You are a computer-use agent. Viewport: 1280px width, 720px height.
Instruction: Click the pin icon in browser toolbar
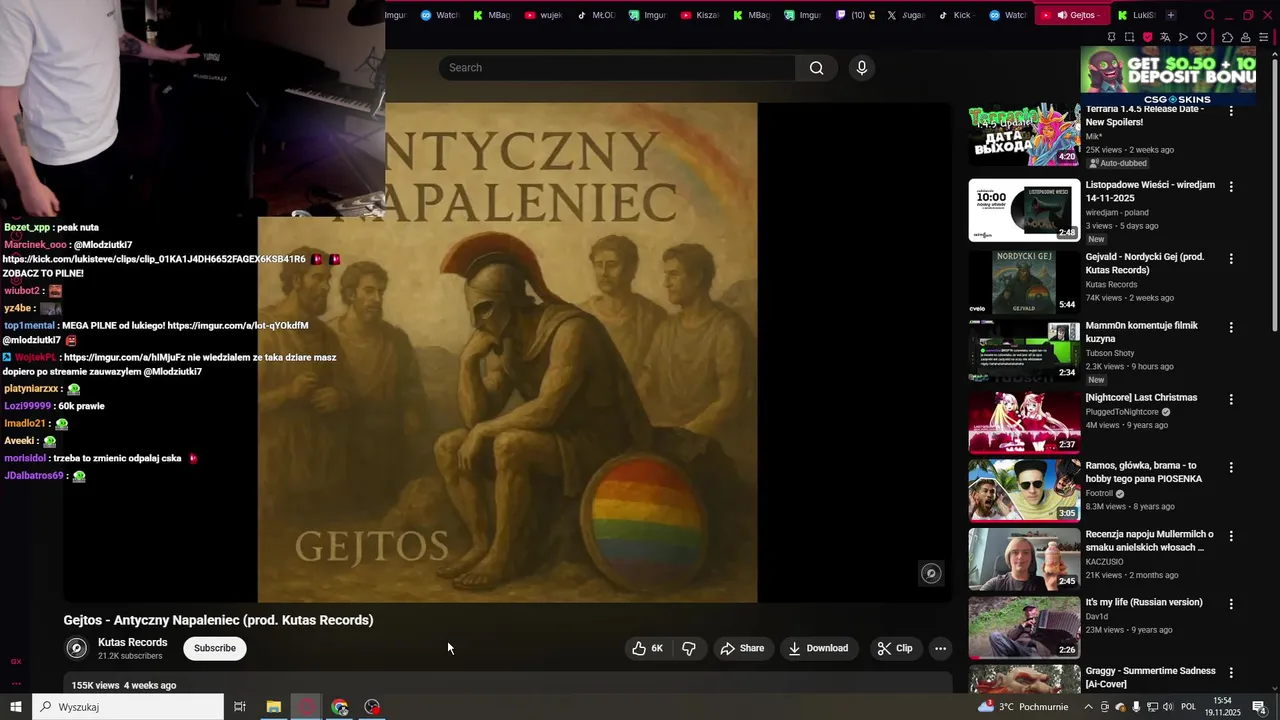click(x=1111, y=37)
